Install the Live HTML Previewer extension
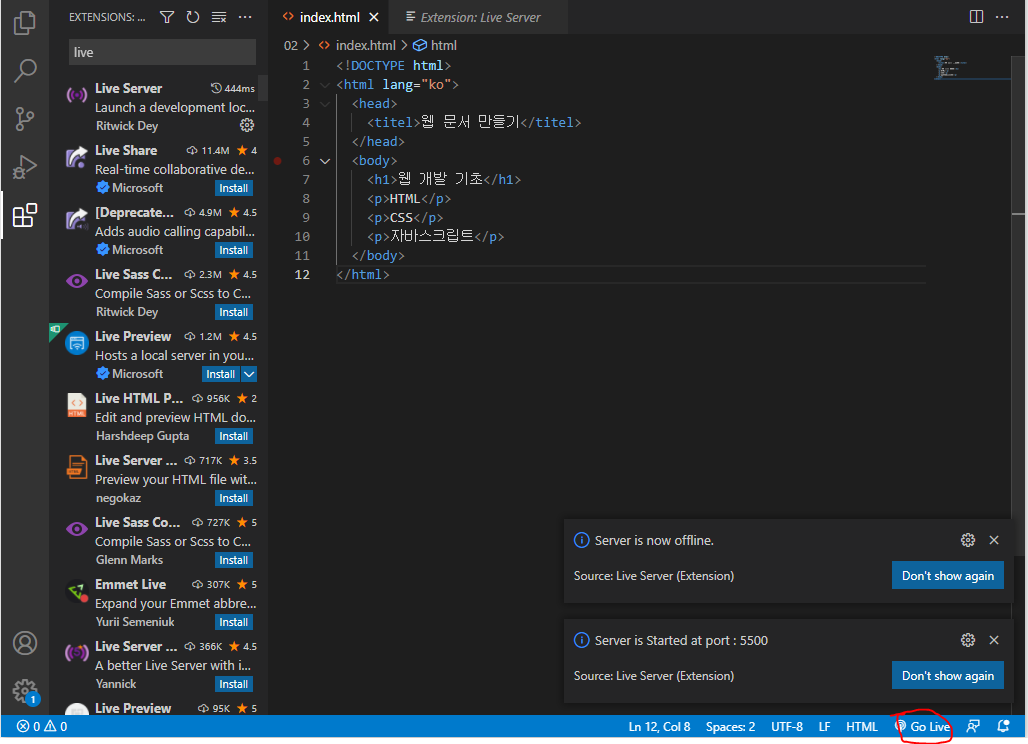The width and height of the screenshot is (1028, 744). (x=233, y=436)
